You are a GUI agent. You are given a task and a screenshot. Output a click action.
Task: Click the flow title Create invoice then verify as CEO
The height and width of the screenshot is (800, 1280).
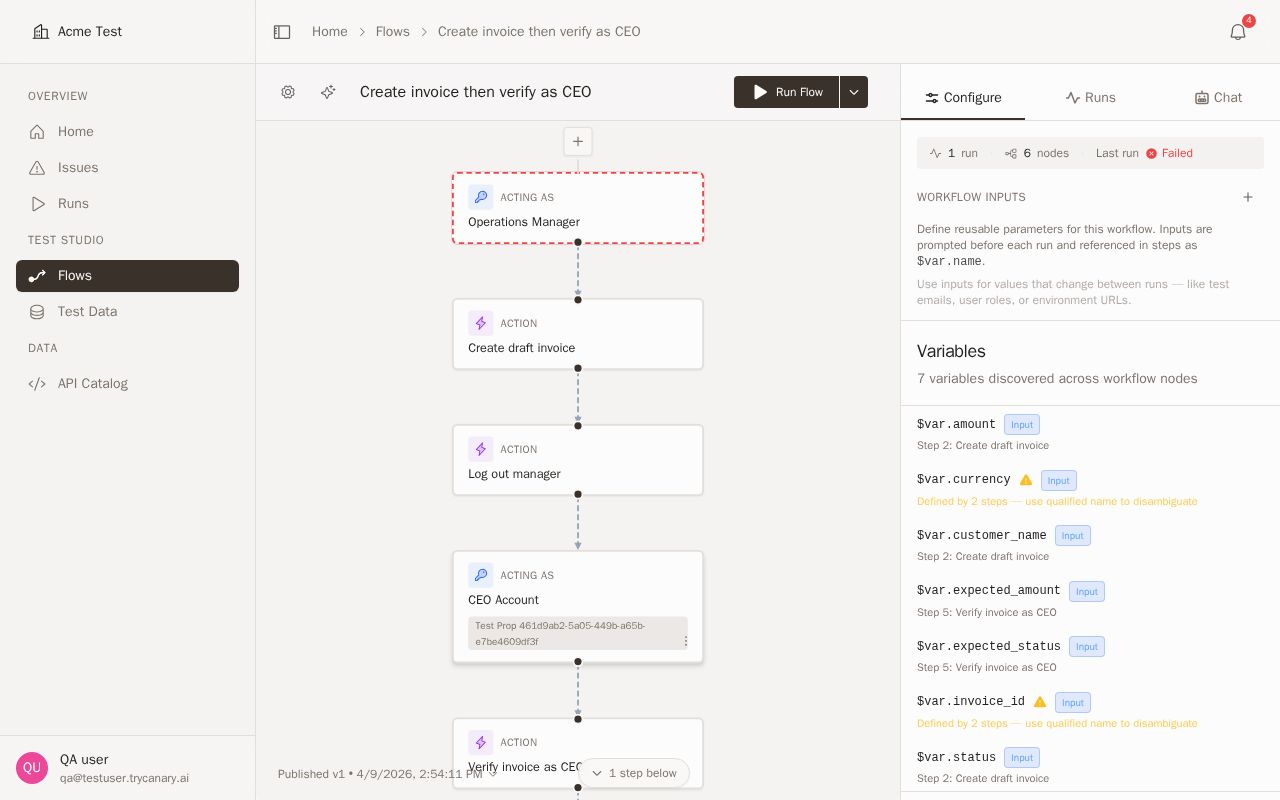click(x=476, y=92)
